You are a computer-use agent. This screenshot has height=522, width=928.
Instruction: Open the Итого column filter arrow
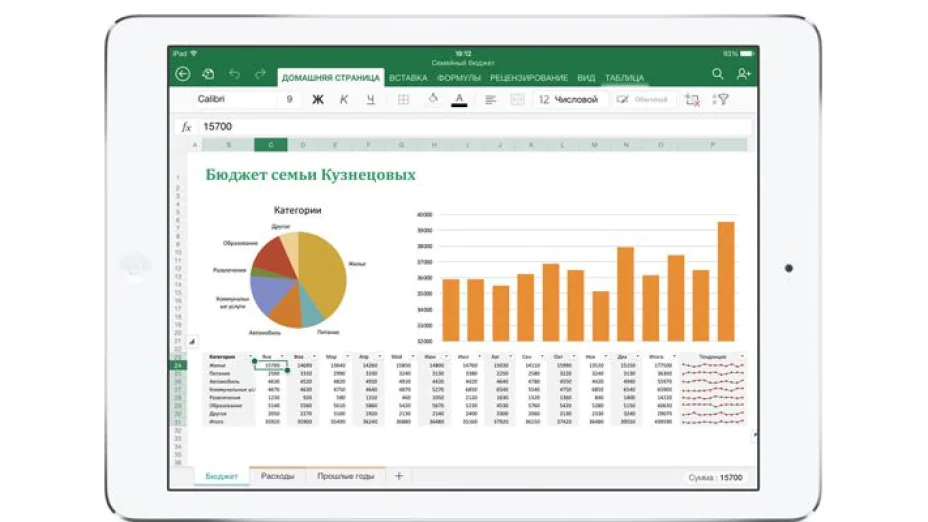(674, 357)
